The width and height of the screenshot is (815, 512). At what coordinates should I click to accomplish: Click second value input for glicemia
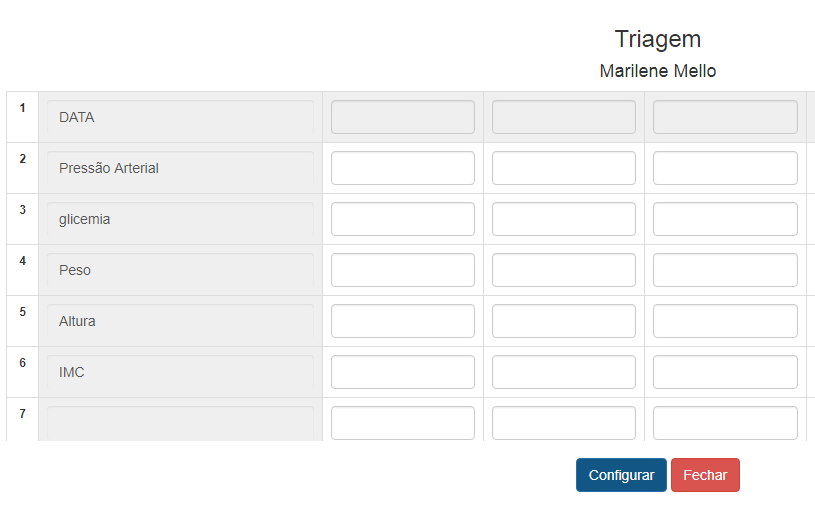[x=564, y=219]
